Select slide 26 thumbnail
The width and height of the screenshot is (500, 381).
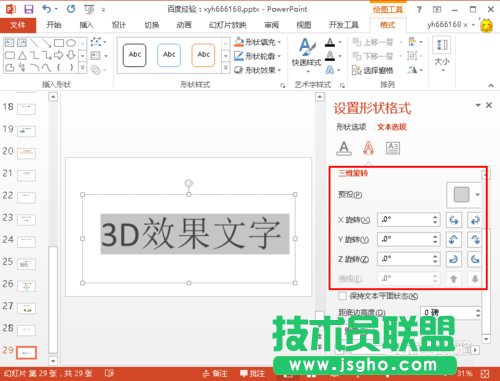pyautogui.click(x=26, y=286)
